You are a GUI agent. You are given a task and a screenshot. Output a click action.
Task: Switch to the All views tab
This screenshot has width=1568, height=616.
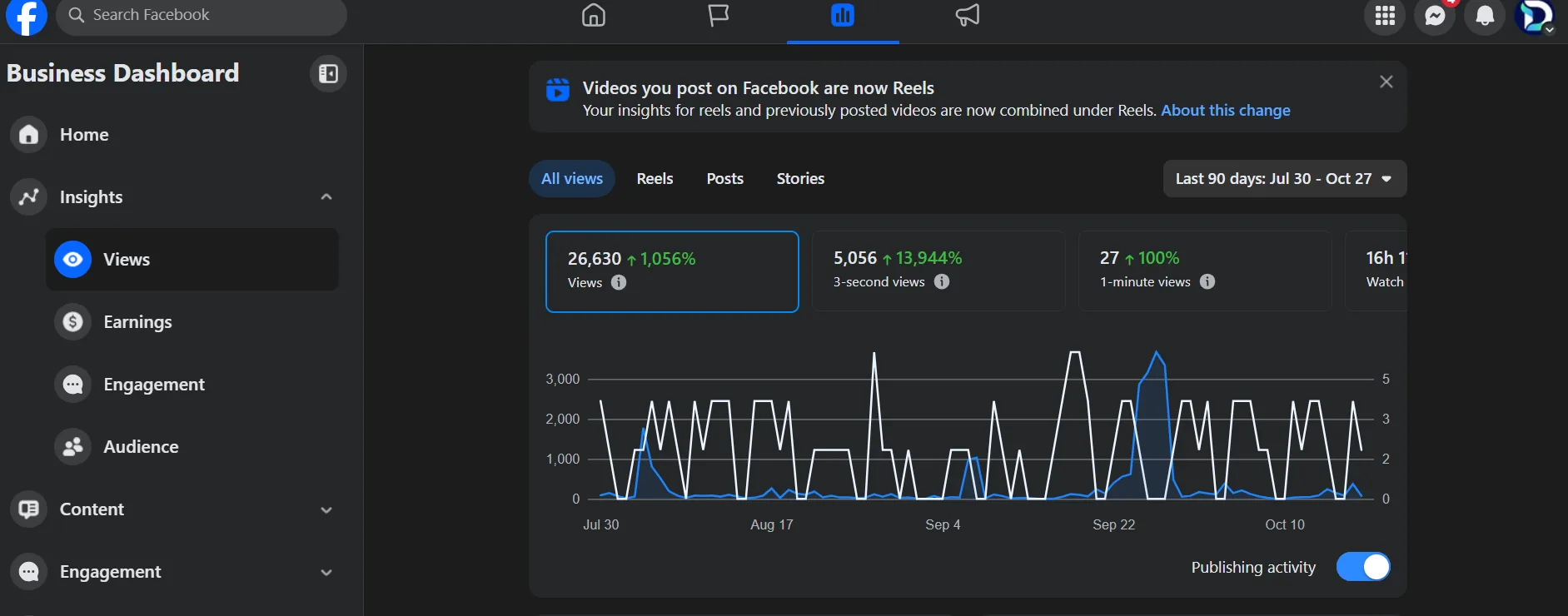(x=572, y=179)
